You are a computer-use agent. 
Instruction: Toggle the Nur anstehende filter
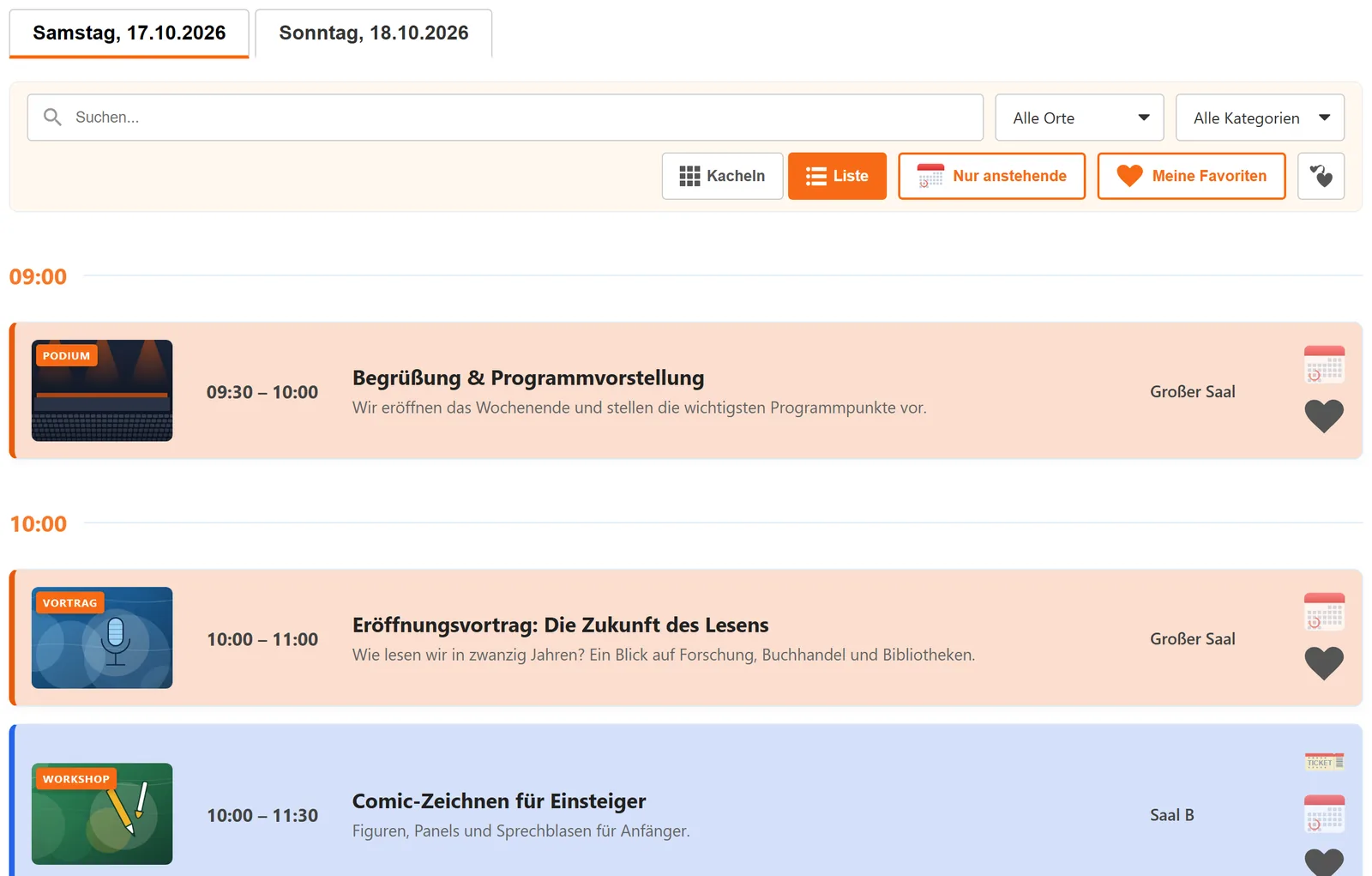click(x=991, y=176)
